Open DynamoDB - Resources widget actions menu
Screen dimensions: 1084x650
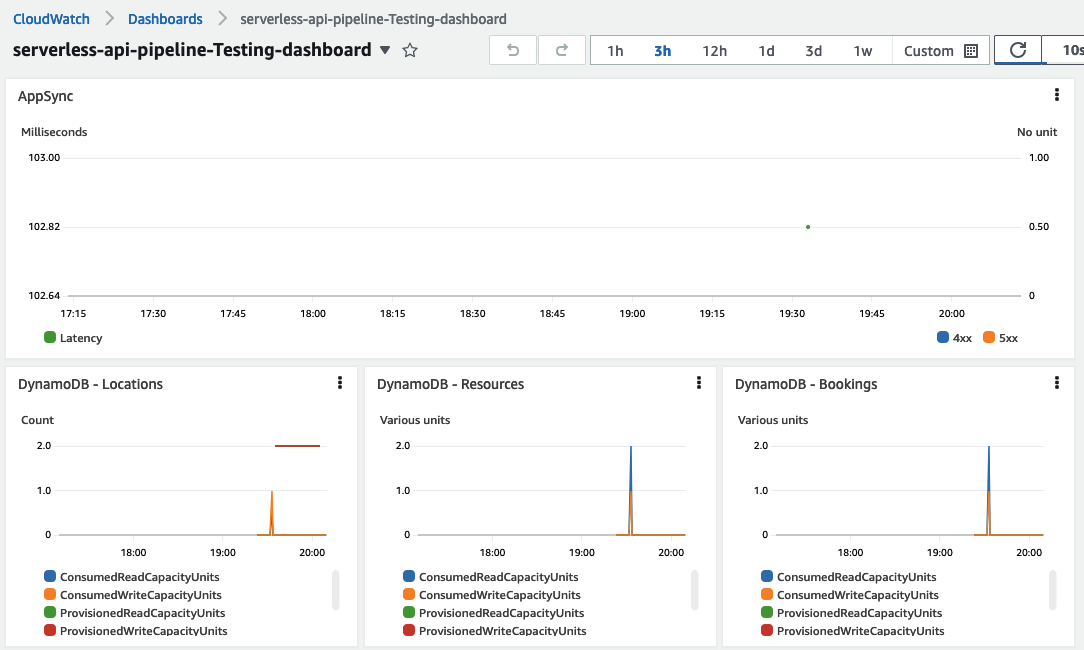click(x=698, y=382)
